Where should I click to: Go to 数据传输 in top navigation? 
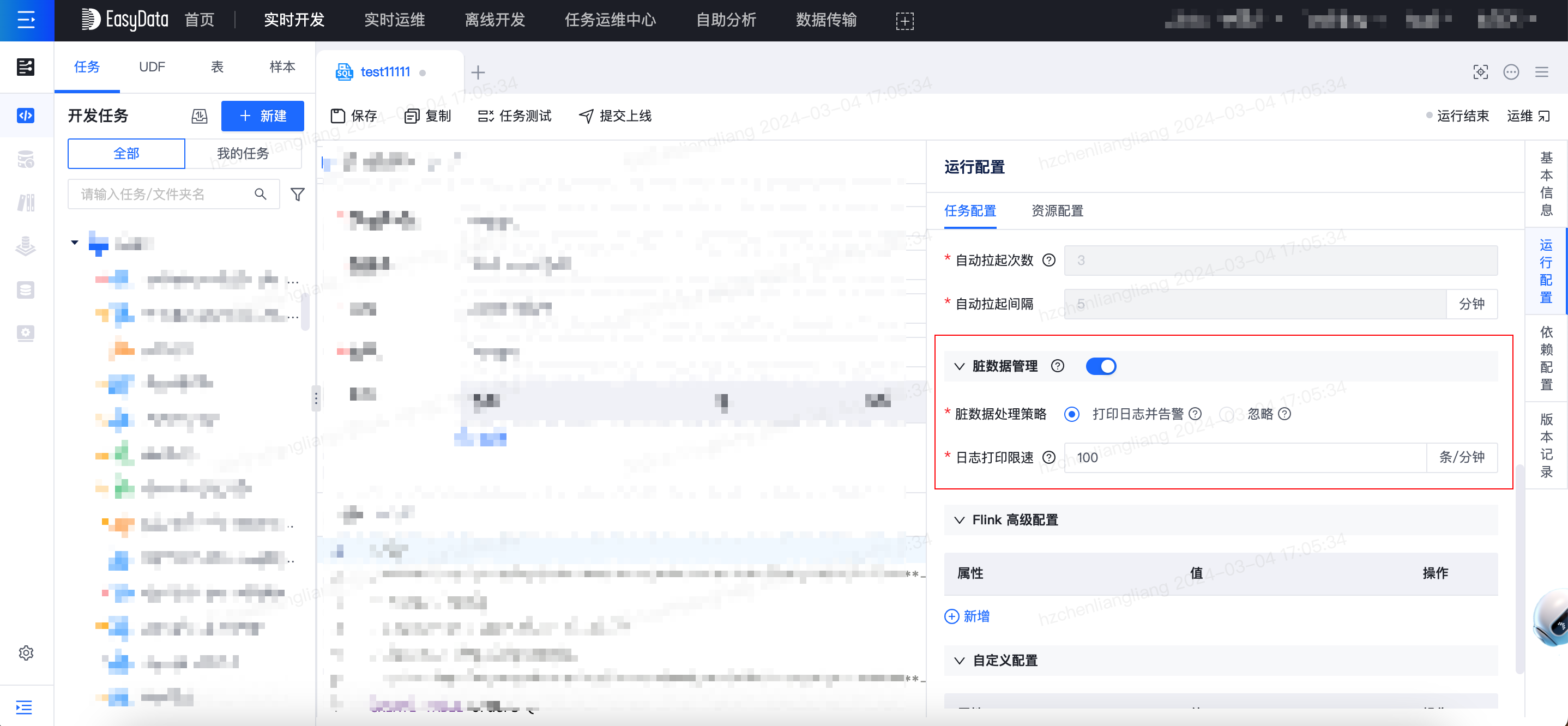click(827, 20)
